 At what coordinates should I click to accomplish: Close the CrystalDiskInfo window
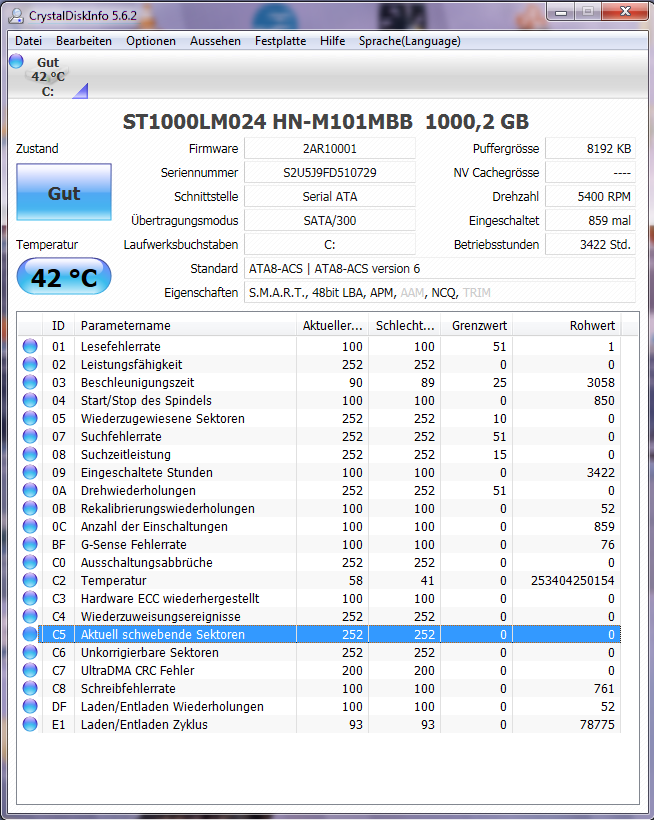pyautogui.click(x=625, y=12)
